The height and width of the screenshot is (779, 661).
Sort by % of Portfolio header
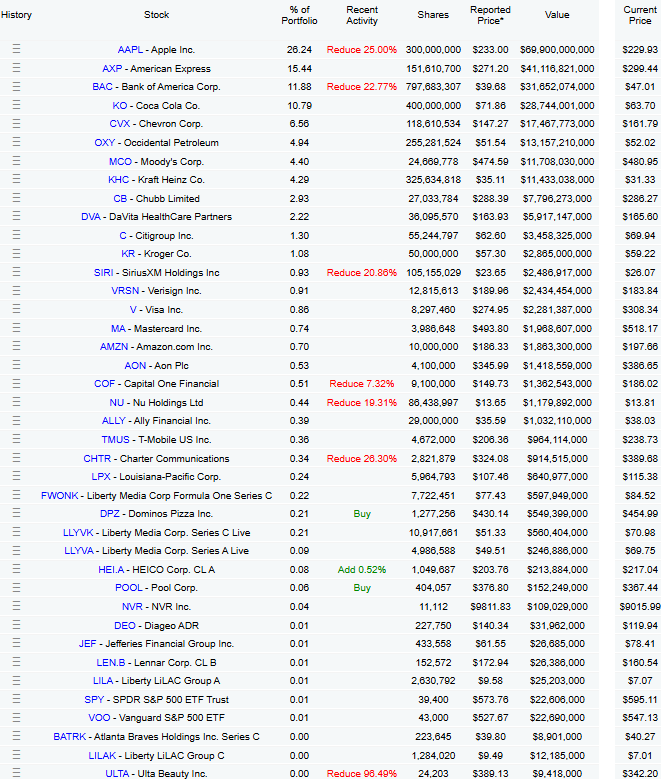299,15
